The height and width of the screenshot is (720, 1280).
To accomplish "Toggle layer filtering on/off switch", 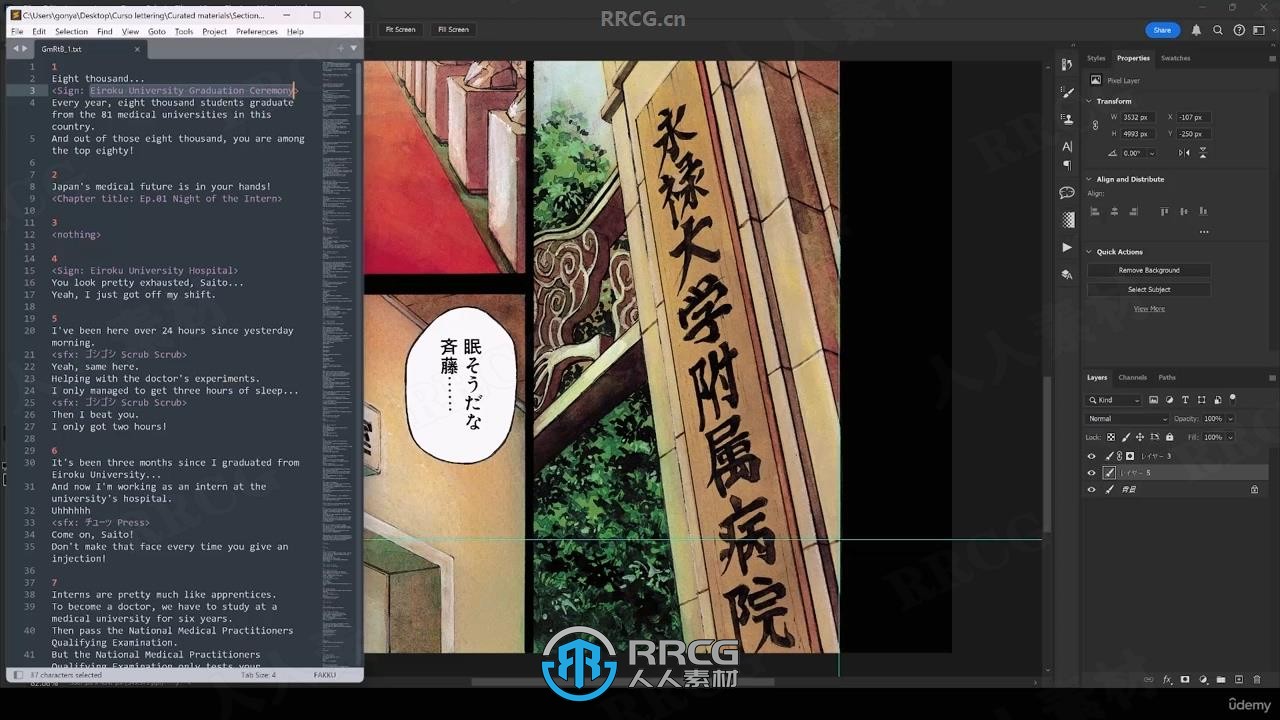I will pyautogui.click(x=1233, y=398).
